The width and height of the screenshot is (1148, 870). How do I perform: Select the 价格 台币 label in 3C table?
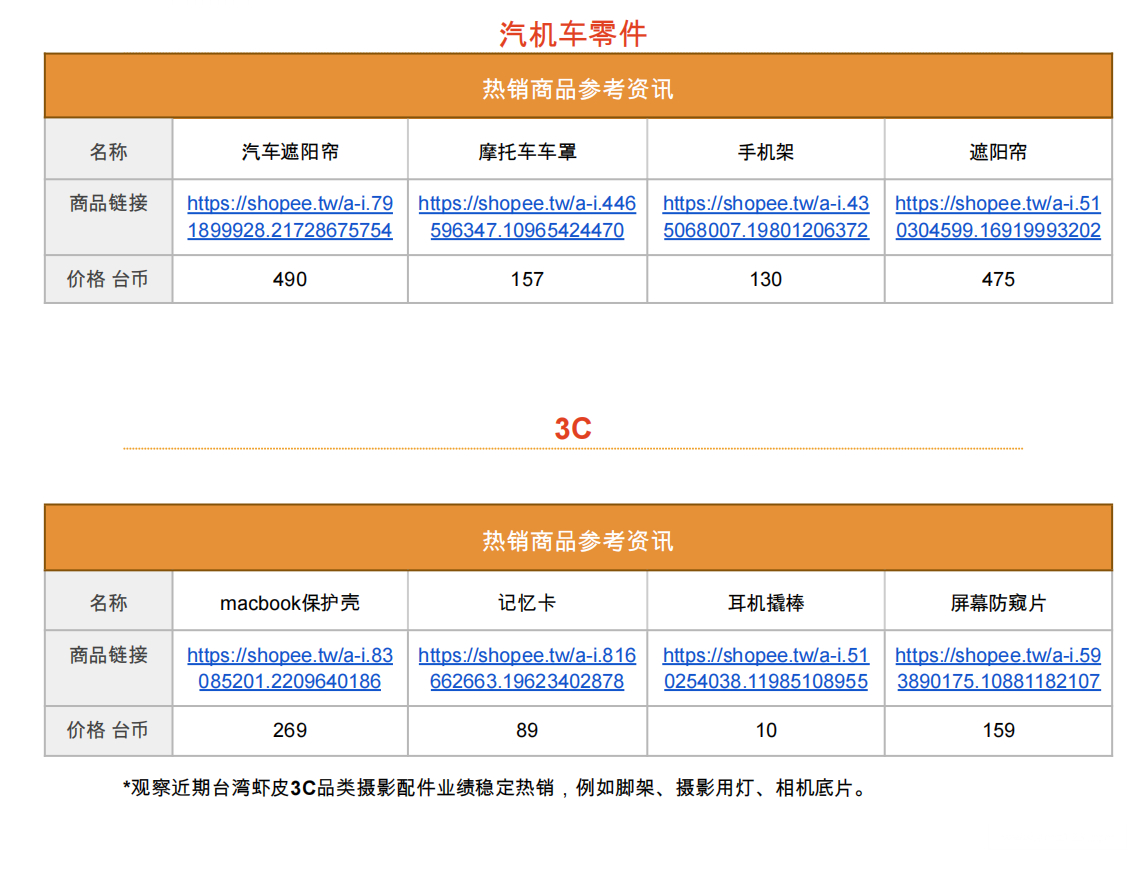tap(108, 731)
